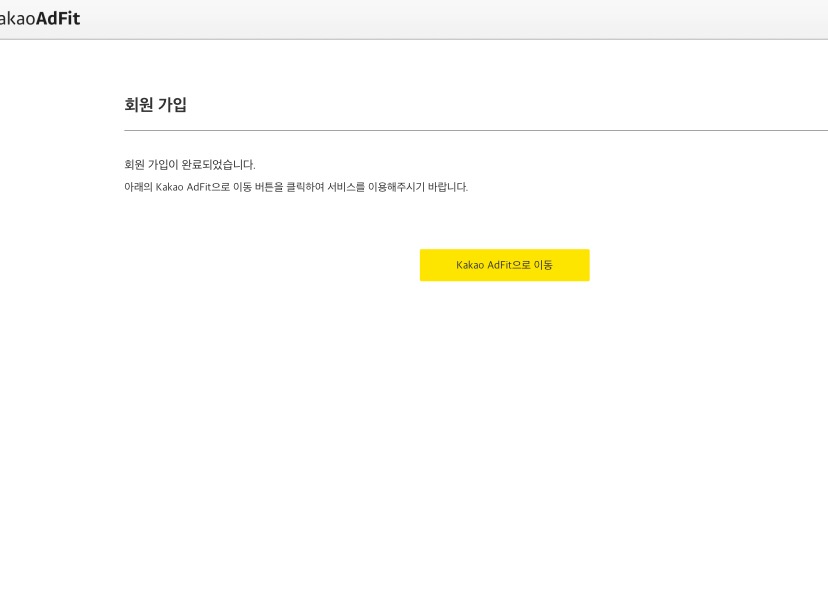Image resolution: width=828 pixels, height=610 pixels.
Task: Open the KakaoAdFit logo in header
Action: pos(40,18)
